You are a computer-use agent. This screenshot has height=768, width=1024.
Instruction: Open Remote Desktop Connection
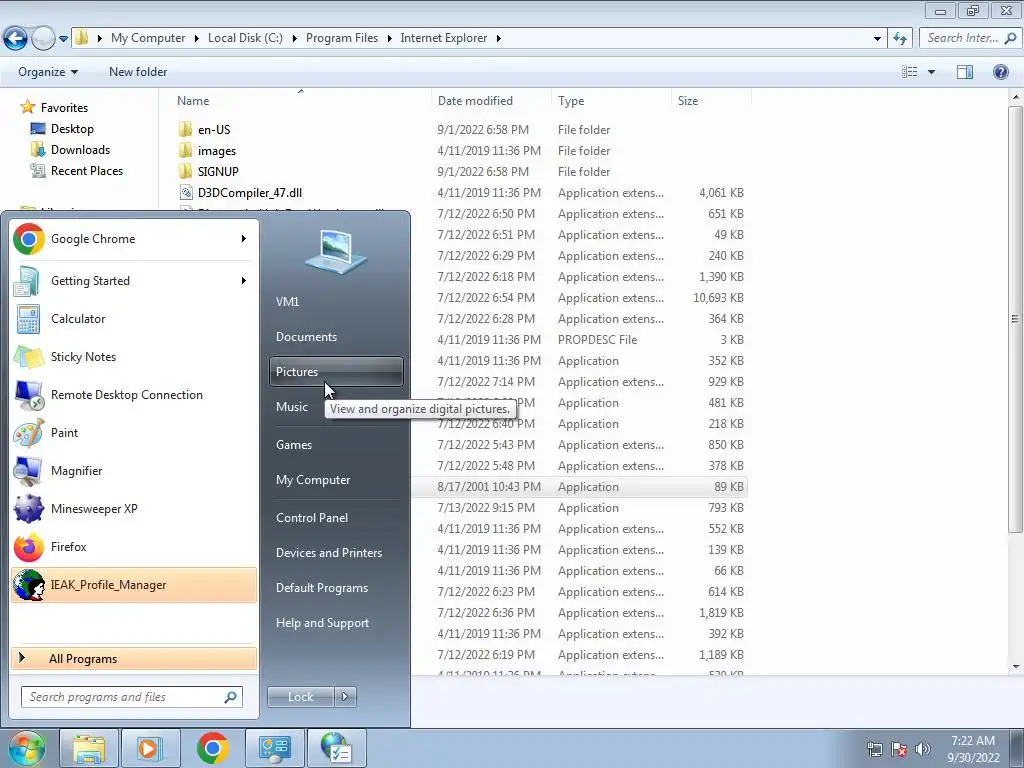click(x=134, y=394)
